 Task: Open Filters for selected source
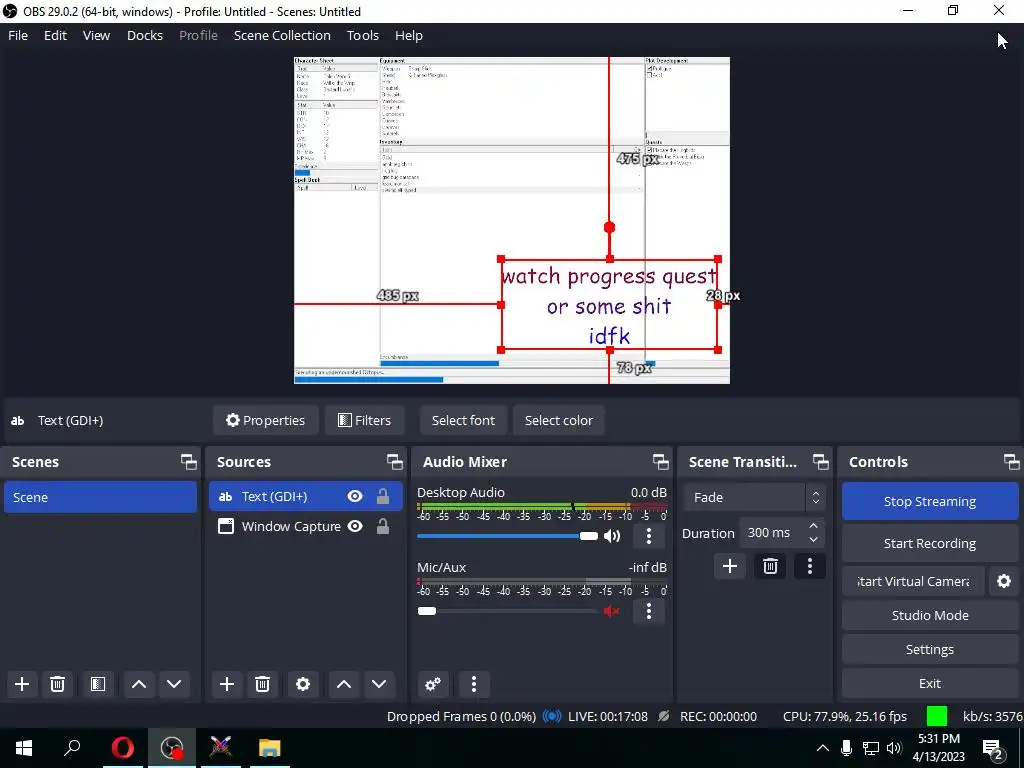[364, 421]
